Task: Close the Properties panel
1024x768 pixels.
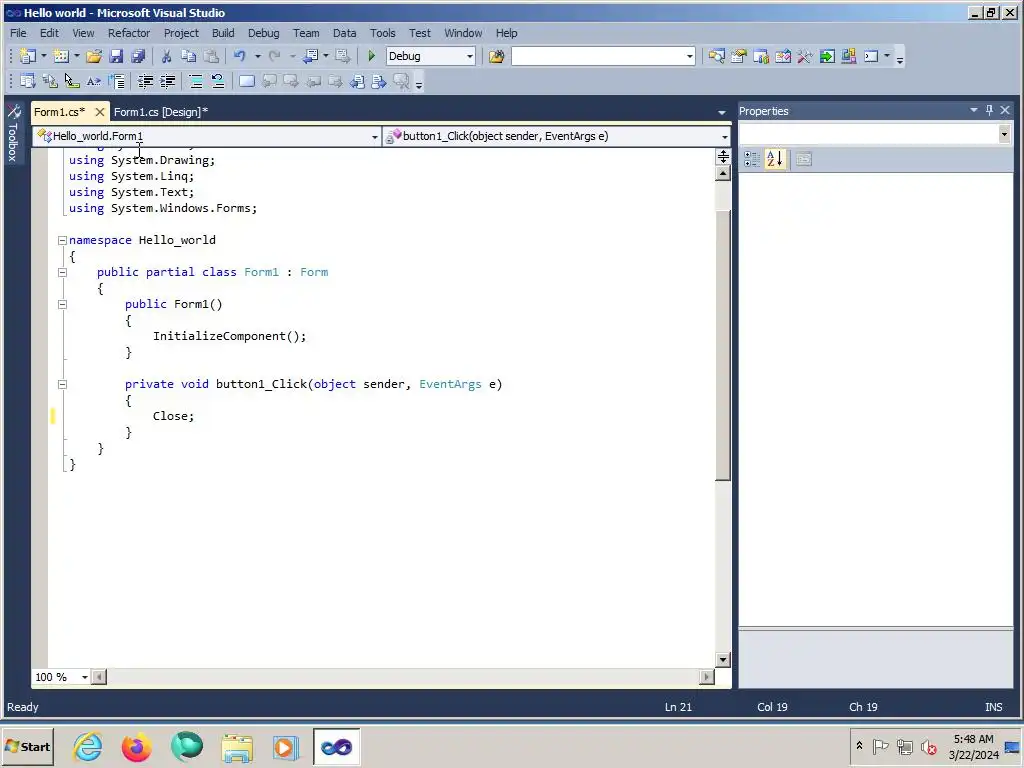Action: 1005,110
